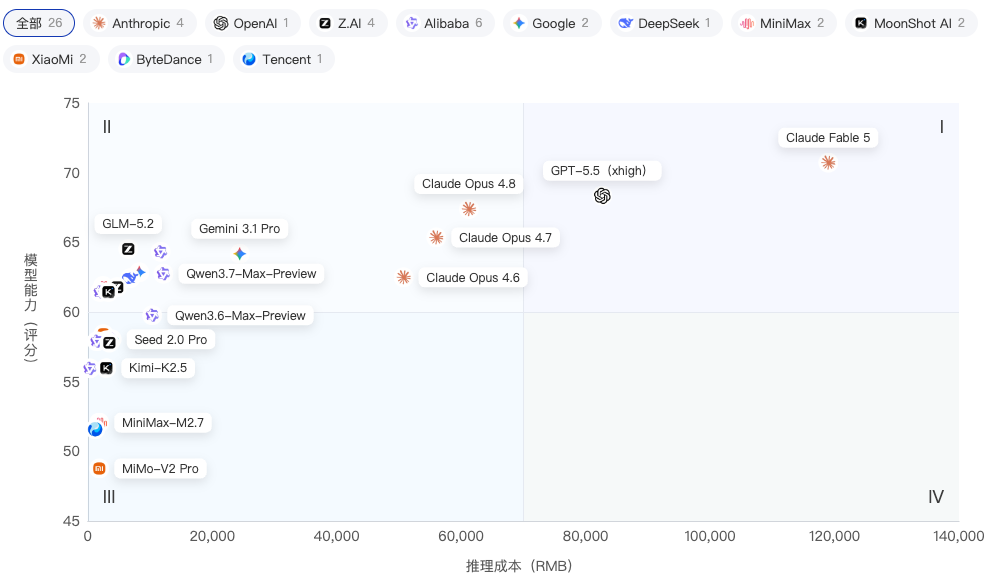Viewport: 998px width, 581px height.
Task: Click the black K marker beside Kimi-K2.5
Action: [106, 368]
